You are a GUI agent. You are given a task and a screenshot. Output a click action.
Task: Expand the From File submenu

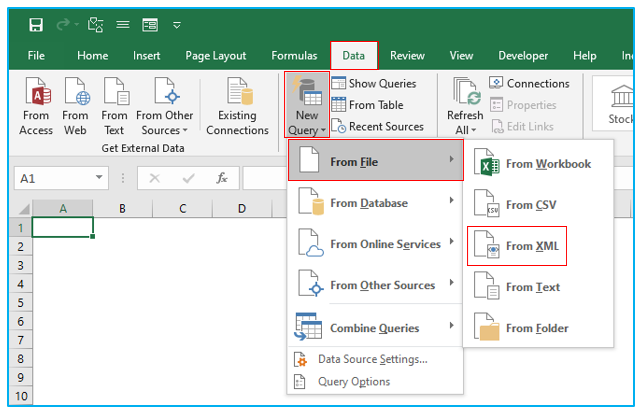coord(376,160)
